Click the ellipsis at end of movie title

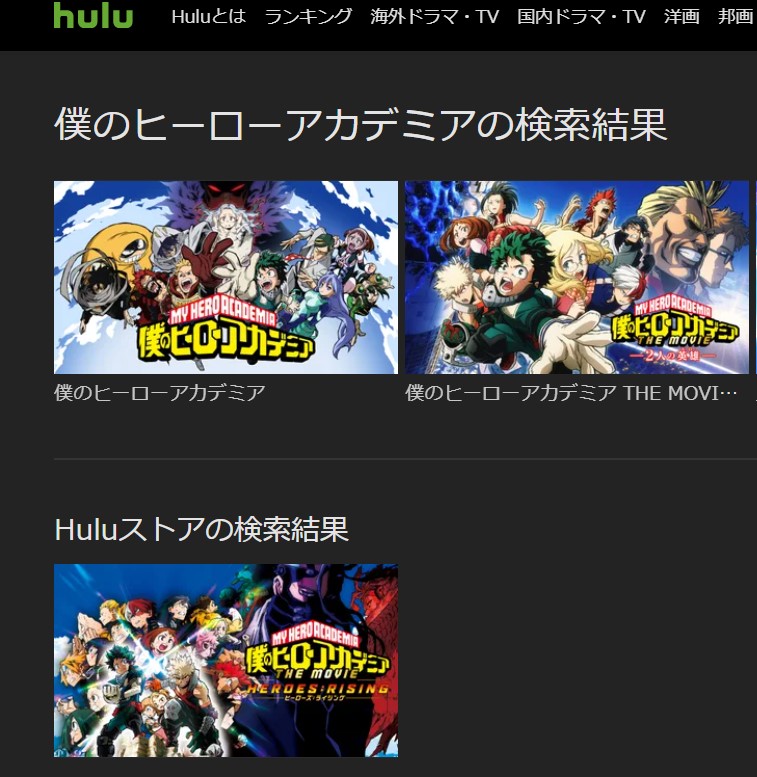(728, 394)
